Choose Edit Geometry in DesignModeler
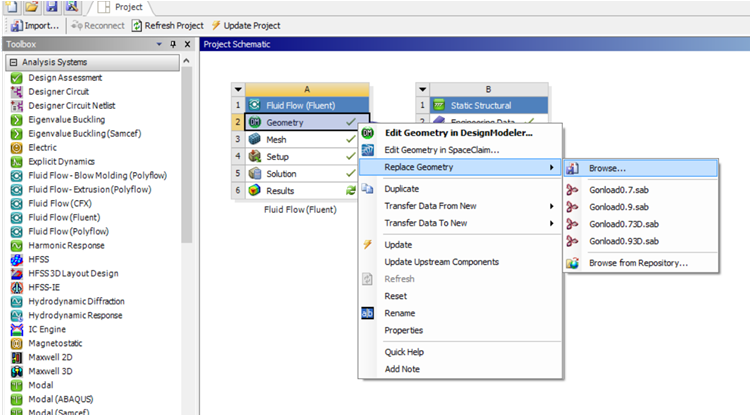751x416 pixels. (460, 133)
